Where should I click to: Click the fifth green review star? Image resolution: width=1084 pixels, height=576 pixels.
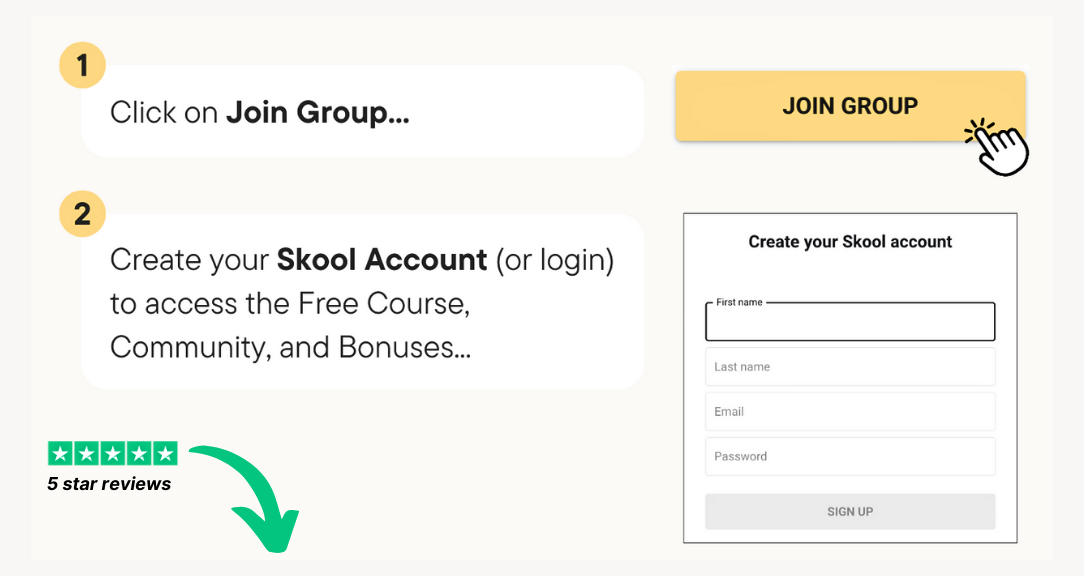point(165,454)
